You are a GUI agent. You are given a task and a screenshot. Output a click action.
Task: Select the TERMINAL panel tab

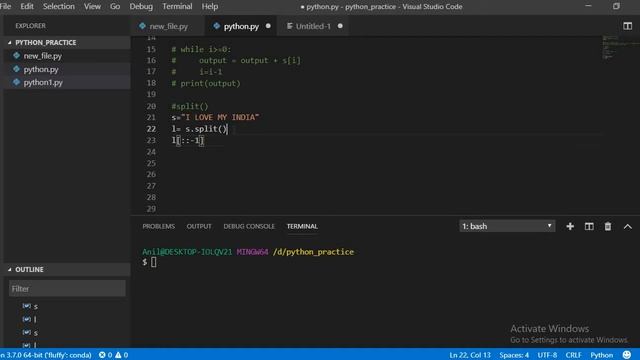(x=302, y=226)
